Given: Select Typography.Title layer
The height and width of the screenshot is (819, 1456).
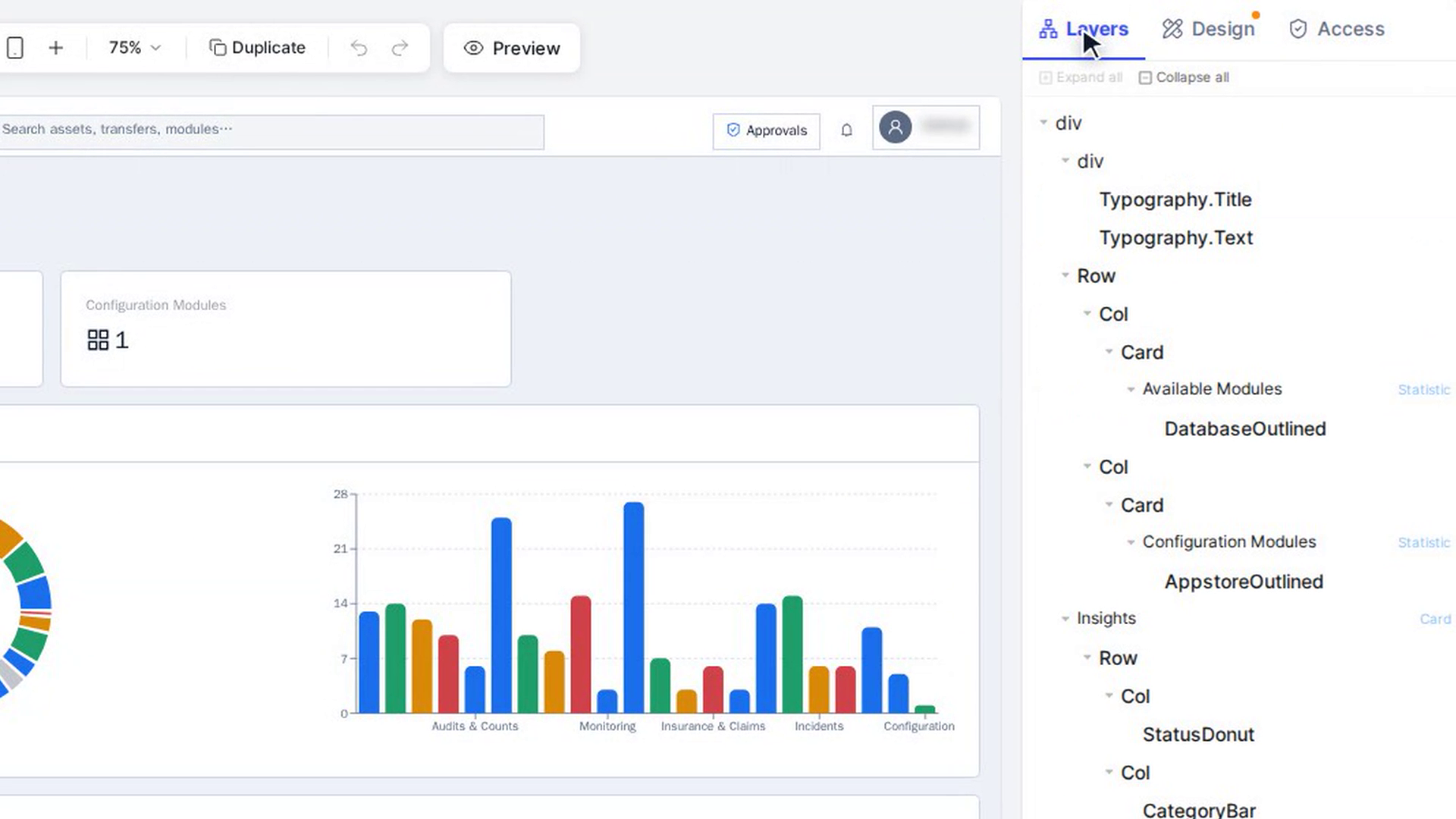Looking at the screenshot, I should pos(1175,199).
